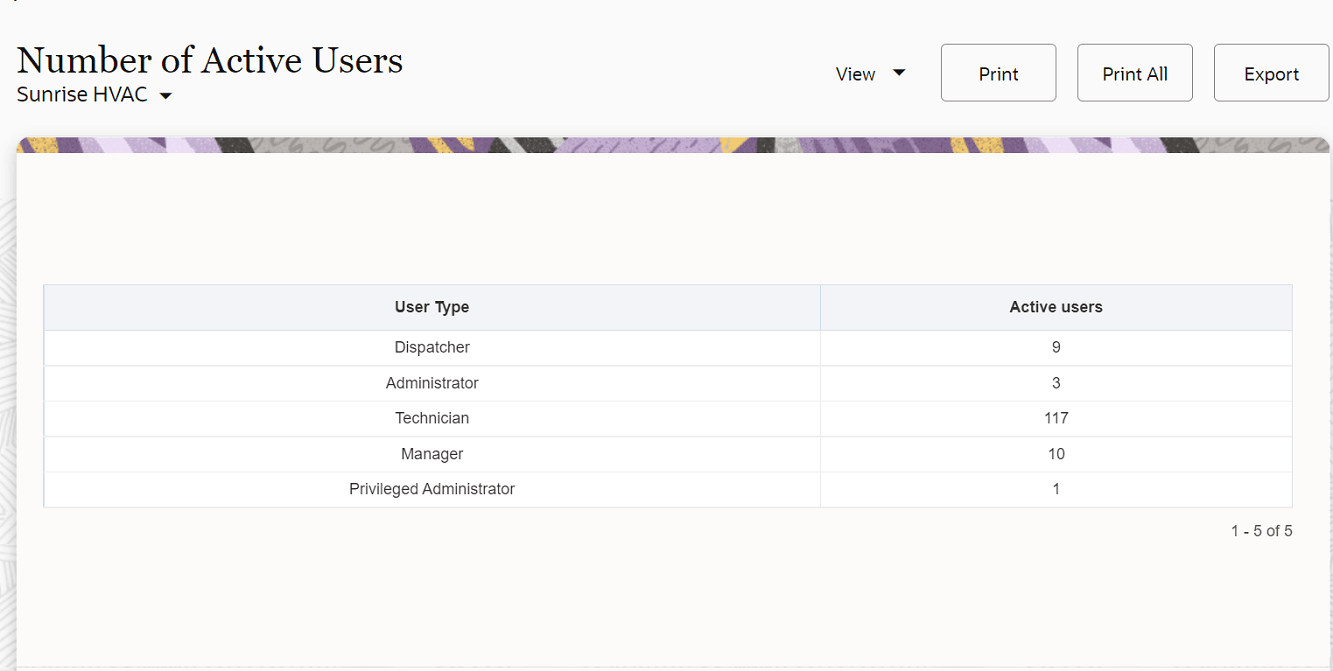
Task: Click the Privileged Administrator count value 1
Action: tap(1055, 489)
